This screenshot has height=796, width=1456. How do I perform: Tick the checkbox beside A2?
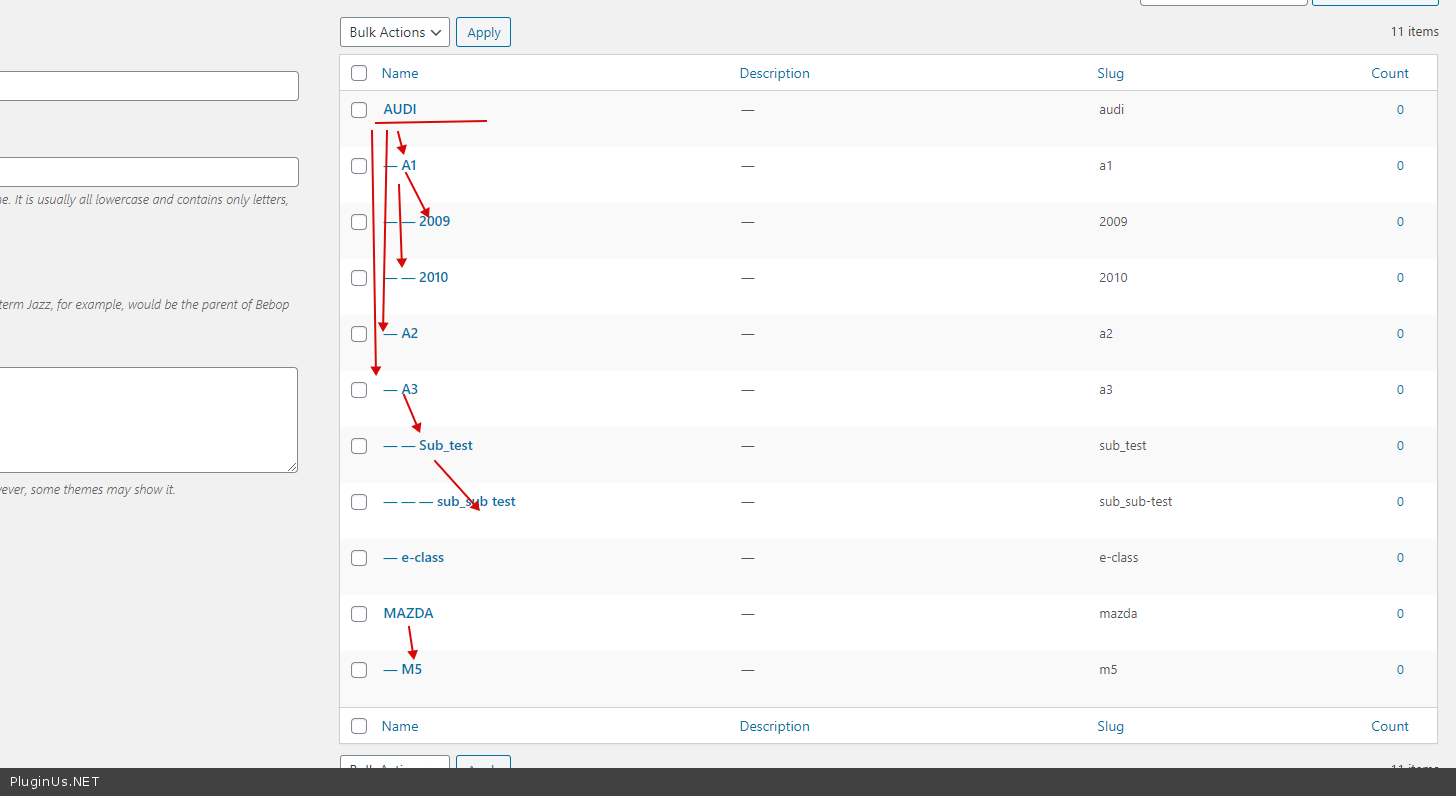click(x=359, y=334)
